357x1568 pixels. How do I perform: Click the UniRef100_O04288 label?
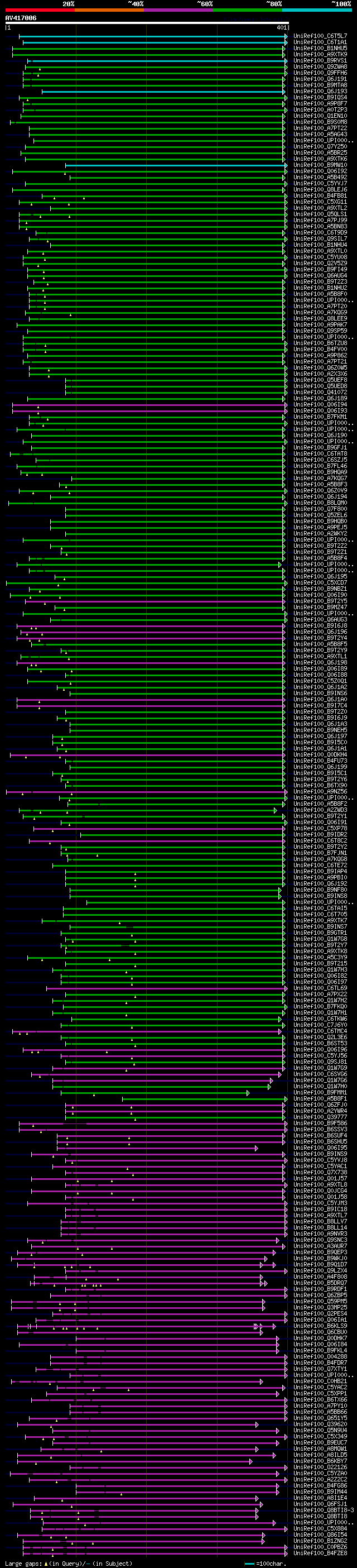pyautogui.click(x=321, y=1357)
